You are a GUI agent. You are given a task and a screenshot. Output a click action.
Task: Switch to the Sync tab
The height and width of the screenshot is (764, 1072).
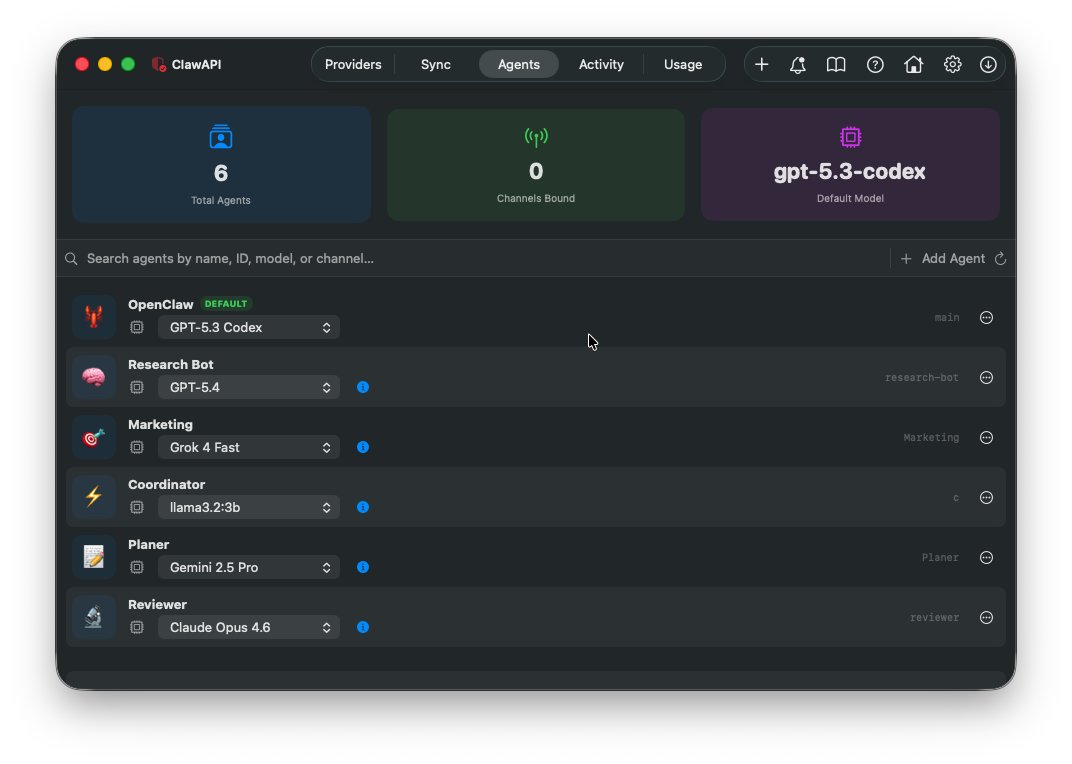[x=436, y=64]
